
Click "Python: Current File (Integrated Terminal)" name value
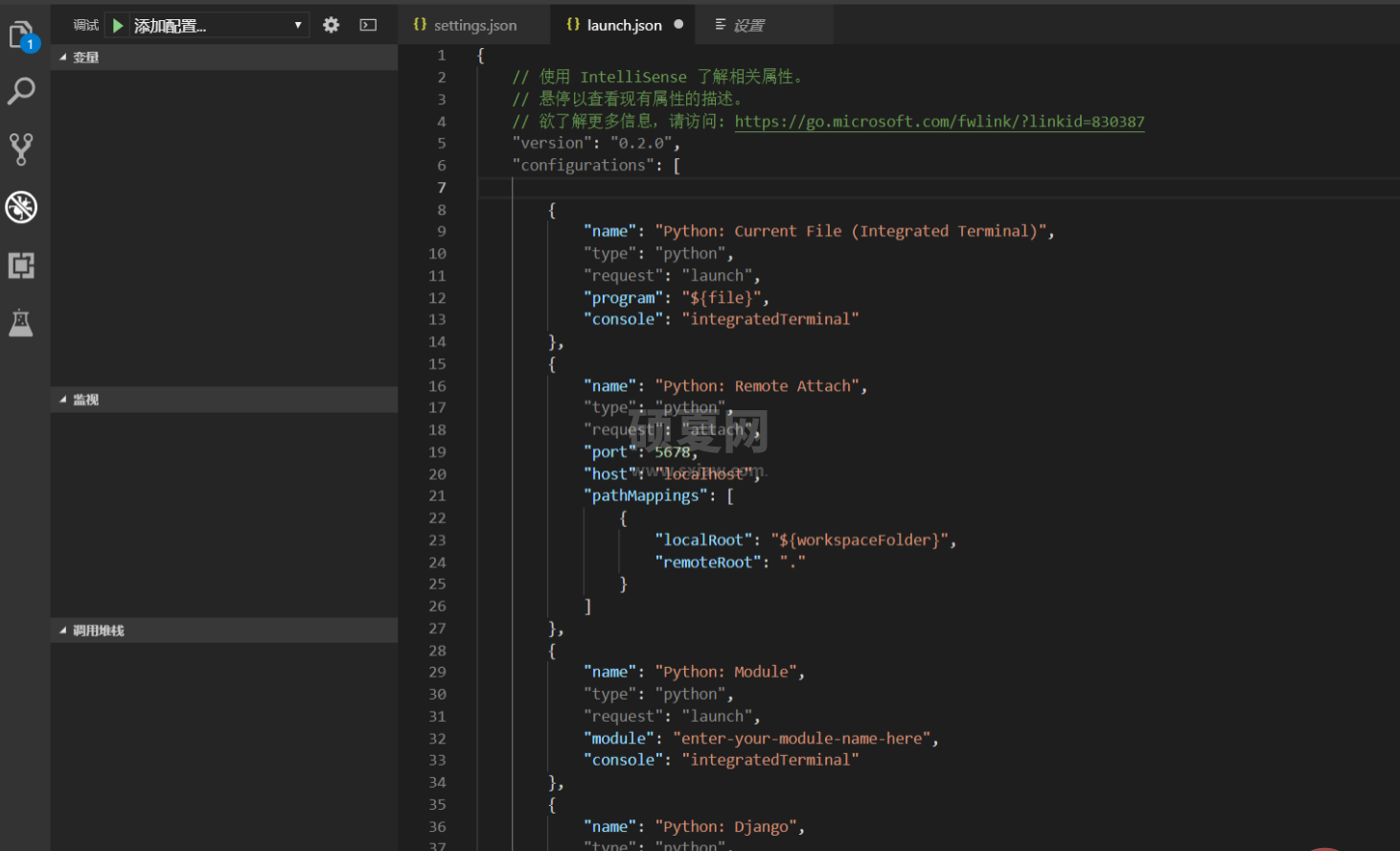pos(850,232)
